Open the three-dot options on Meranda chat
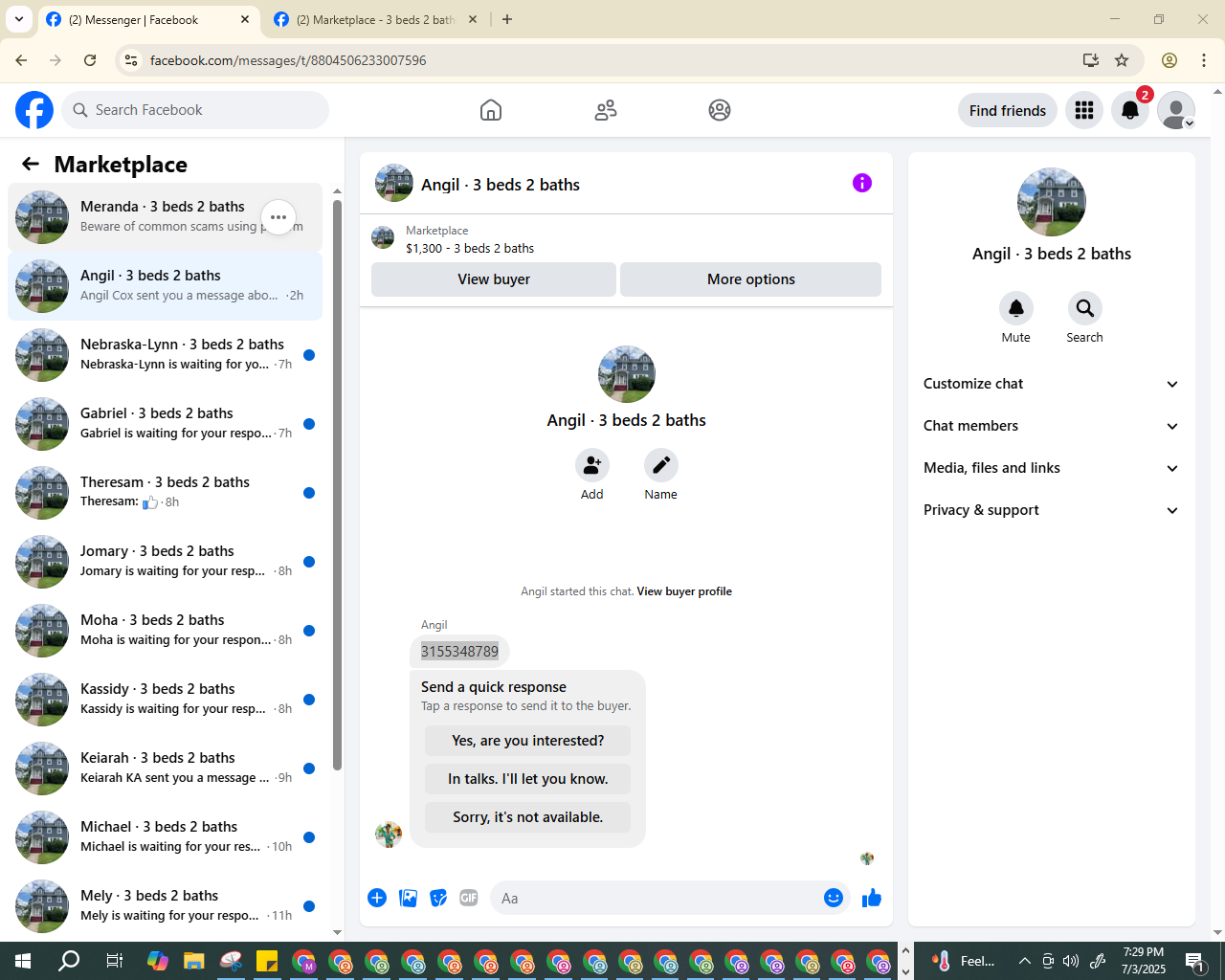The width and height of the screenshot is (1225, 980). pyautogui.click(x=278, y=217)
